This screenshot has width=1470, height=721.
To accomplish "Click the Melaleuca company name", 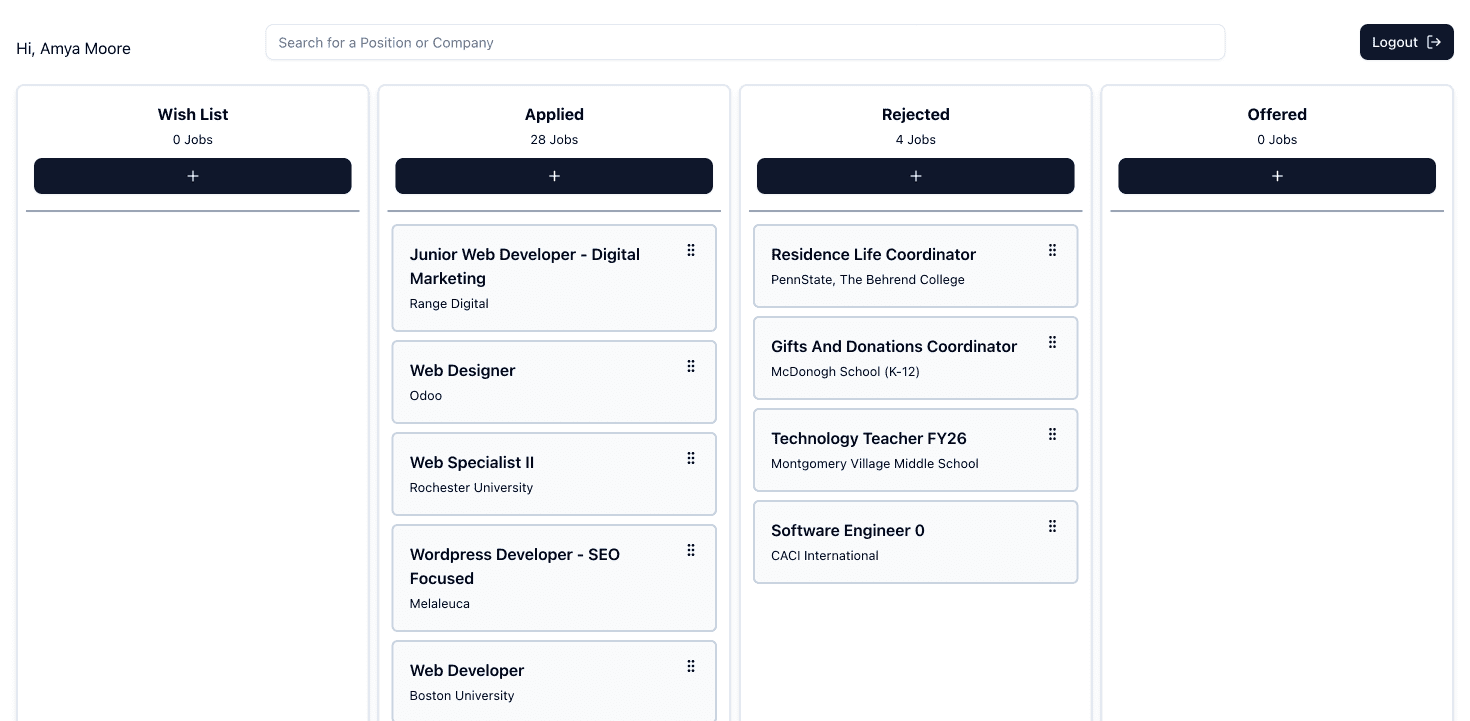I will (440, 603).
